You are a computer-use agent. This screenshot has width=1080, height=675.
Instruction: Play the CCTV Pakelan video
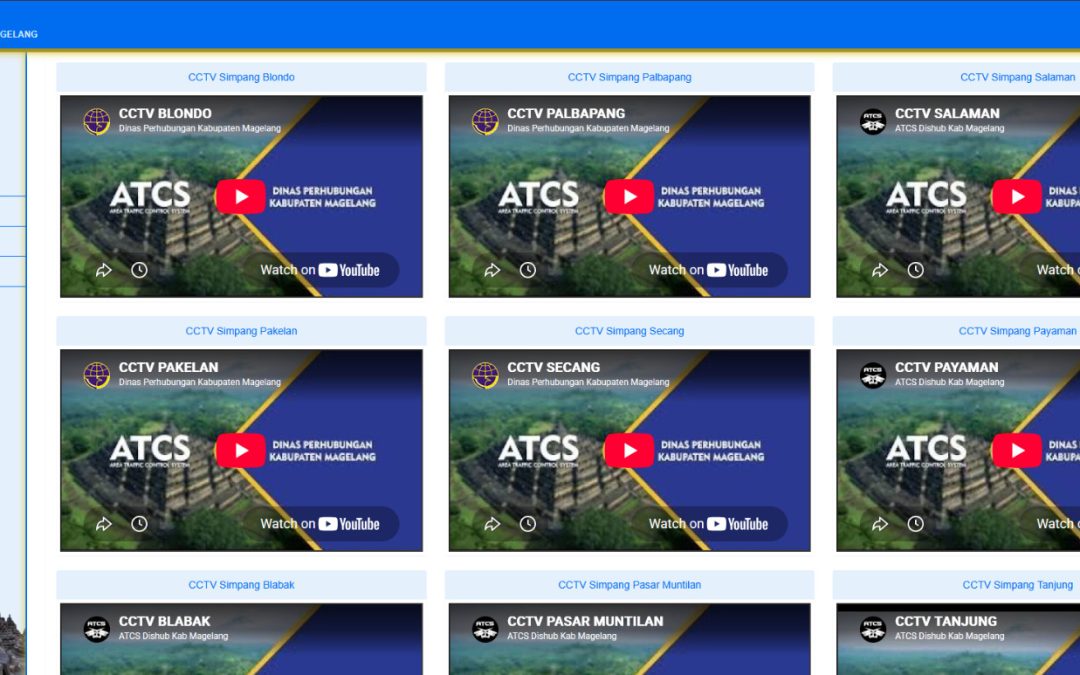[240, 450]
